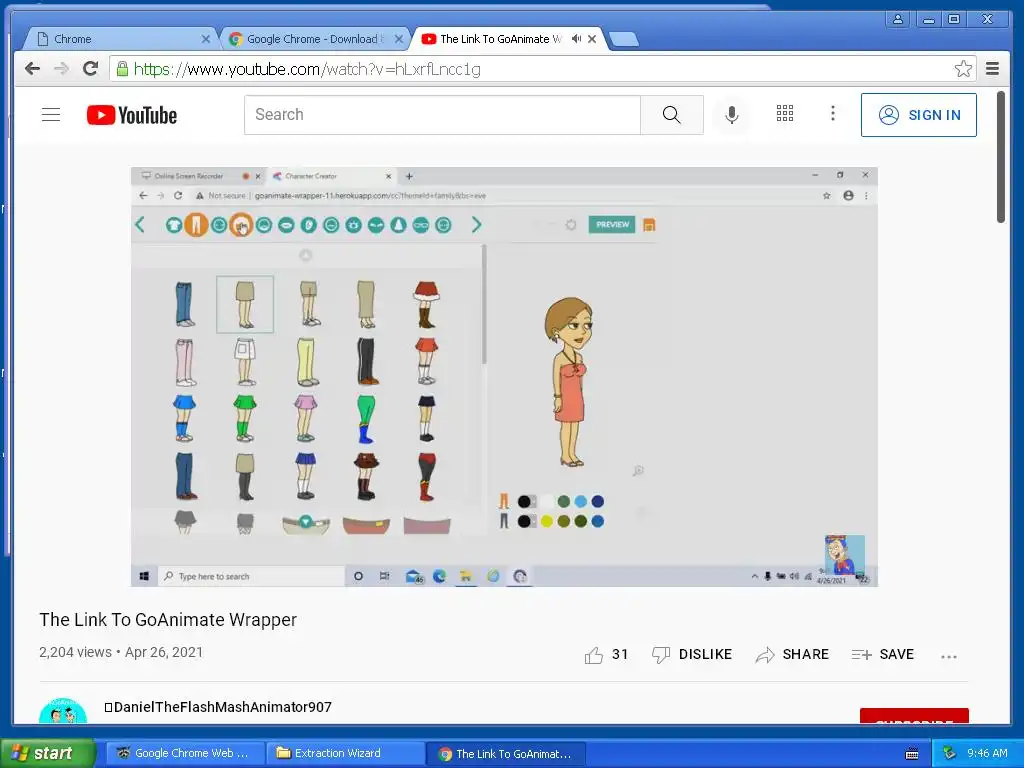The height and width of the screenshot is (768, 1024).
Task: Open a new Chrome tab
Action: (624, 40)
